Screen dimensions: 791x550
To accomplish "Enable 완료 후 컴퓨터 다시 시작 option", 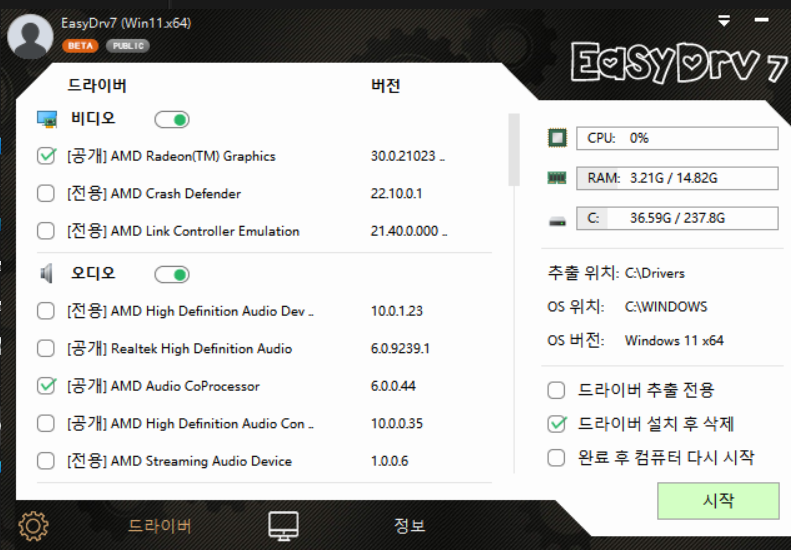I will (x=556, y=458).
